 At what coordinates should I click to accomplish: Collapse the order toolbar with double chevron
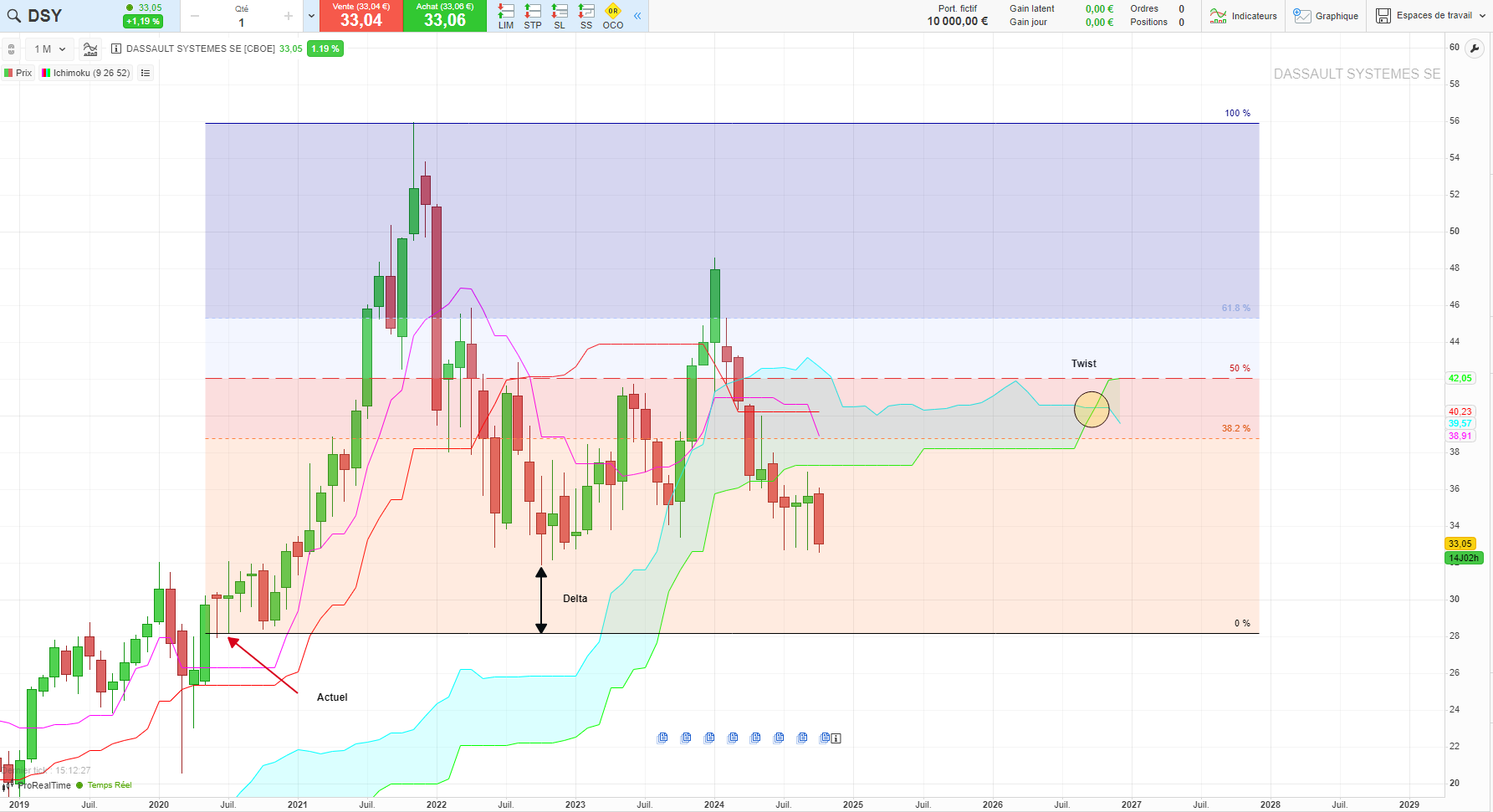click(637, 16)
